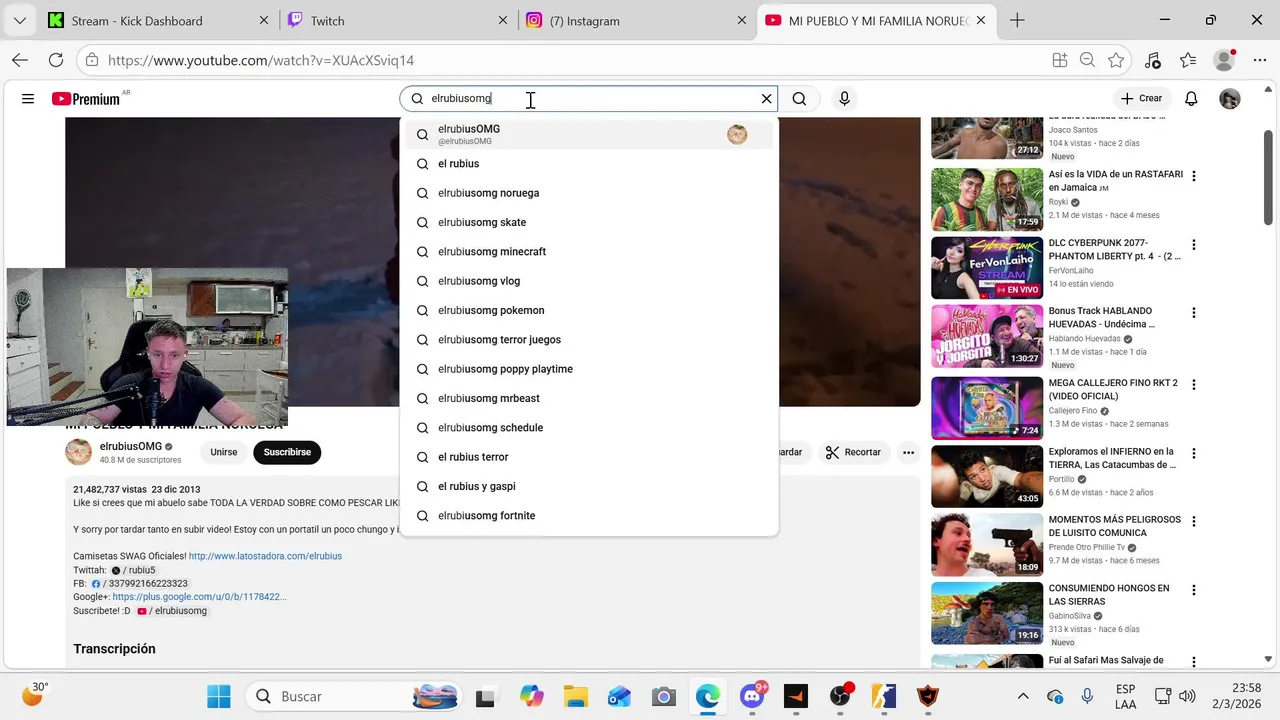Open more actions for Luisito Comunica video

pos(1193,521)
